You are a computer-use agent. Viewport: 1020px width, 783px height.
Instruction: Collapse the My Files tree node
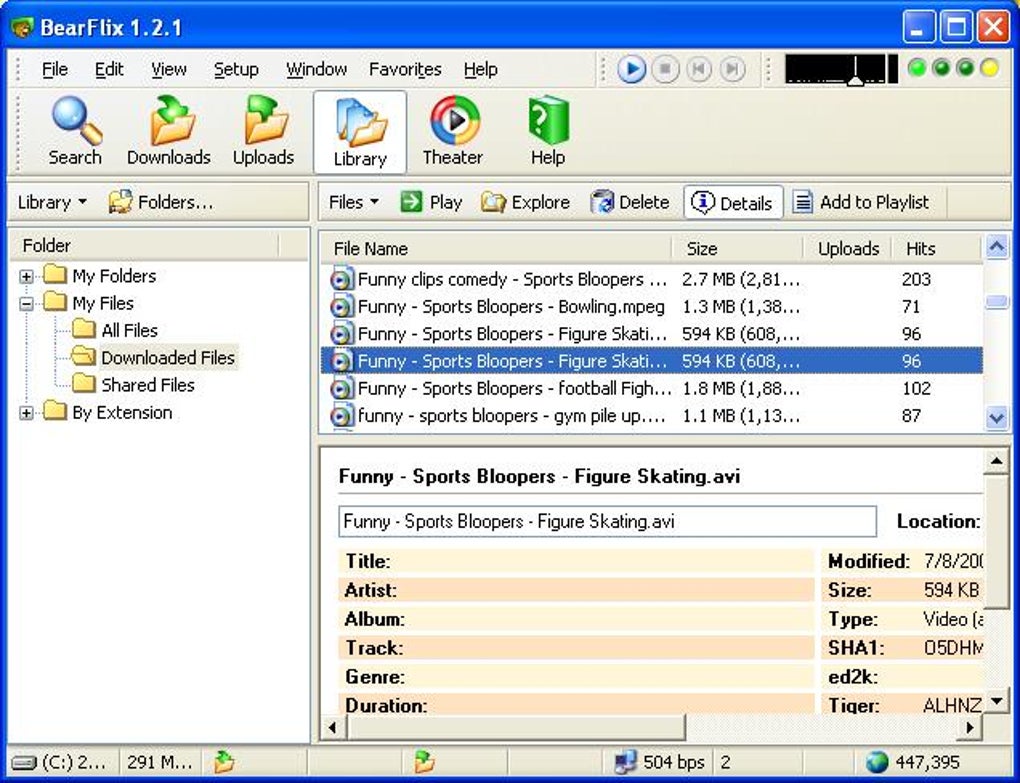point(26,304)
